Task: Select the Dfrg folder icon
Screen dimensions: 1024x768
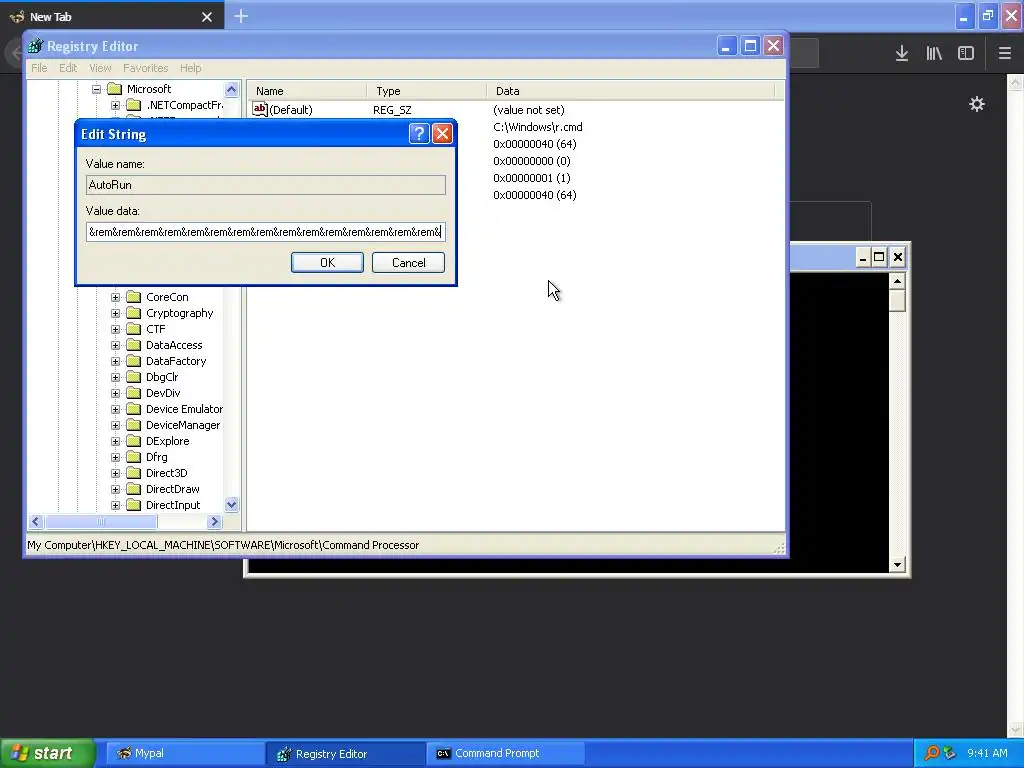Action: (133, 457)
